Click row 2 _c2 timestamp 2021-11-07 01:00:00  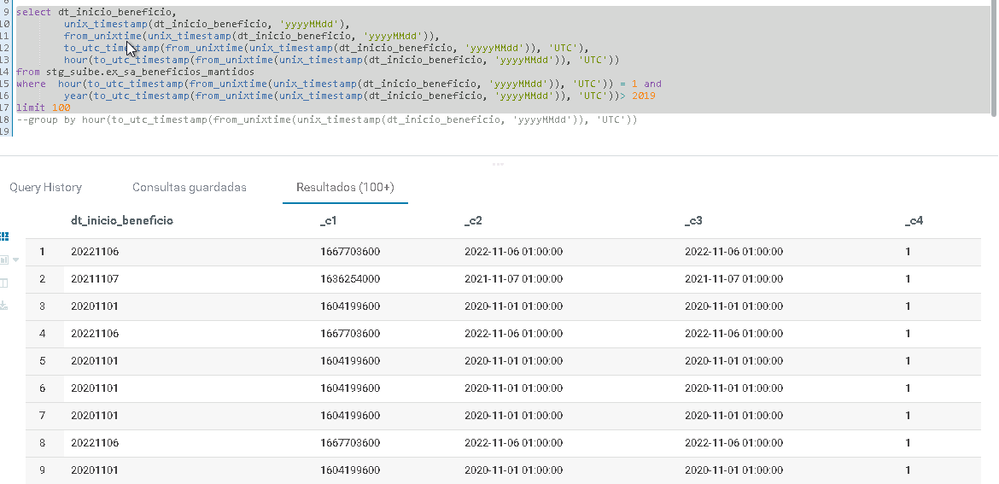[514, 279]
